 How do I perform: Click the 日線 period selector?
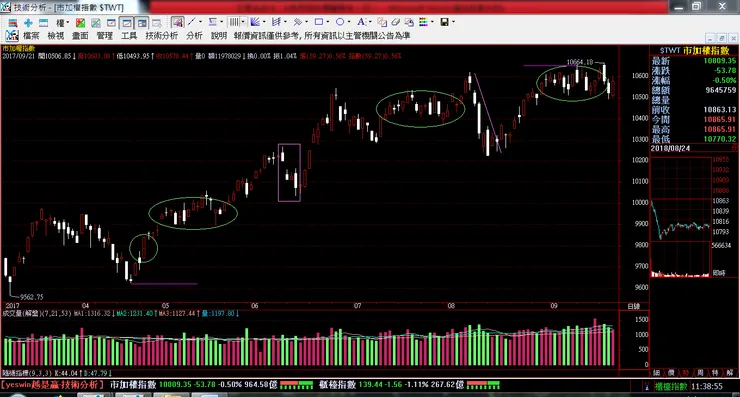click(634, 306)
